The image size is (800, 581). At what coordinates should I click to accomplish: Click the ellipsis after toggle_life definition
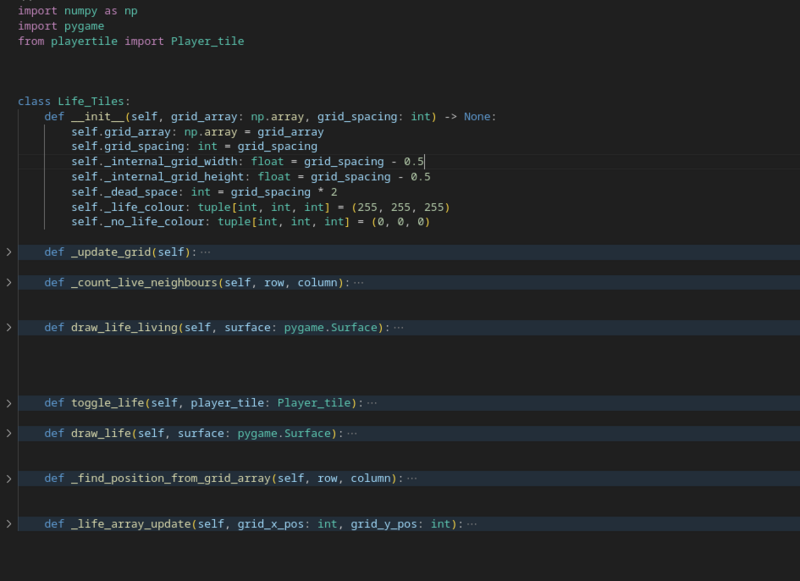(372, 403)
